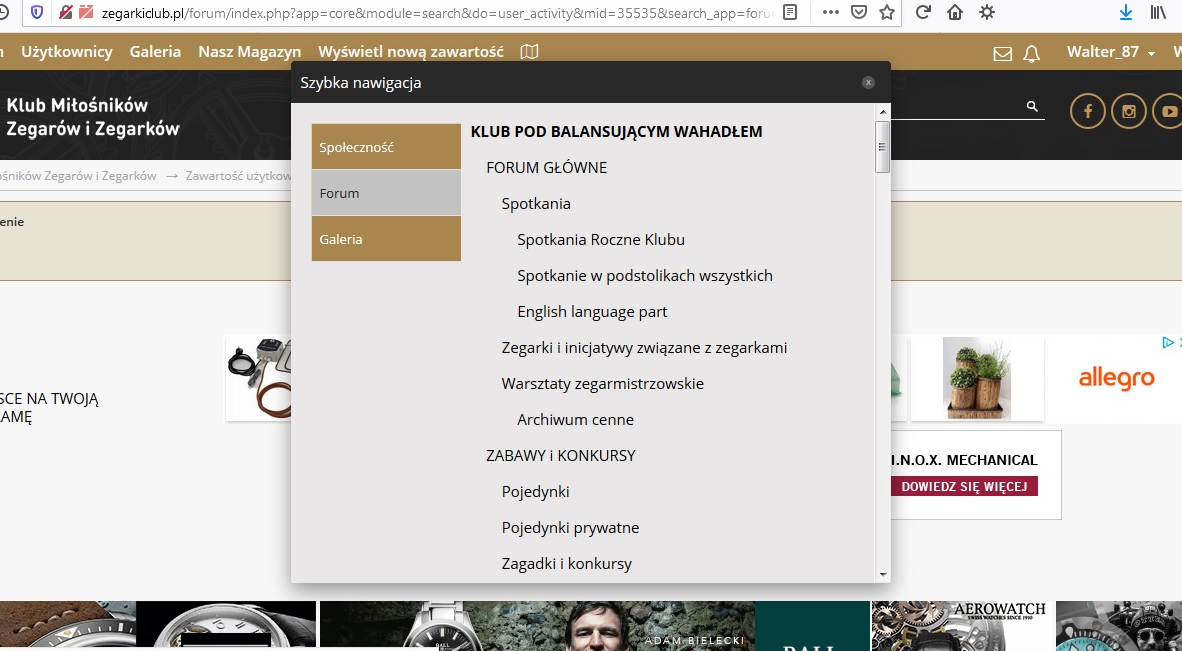
Task: Open Spotkanie w podstolikach wszystkich
Action: pyautogui.click(x=645, y=276)
